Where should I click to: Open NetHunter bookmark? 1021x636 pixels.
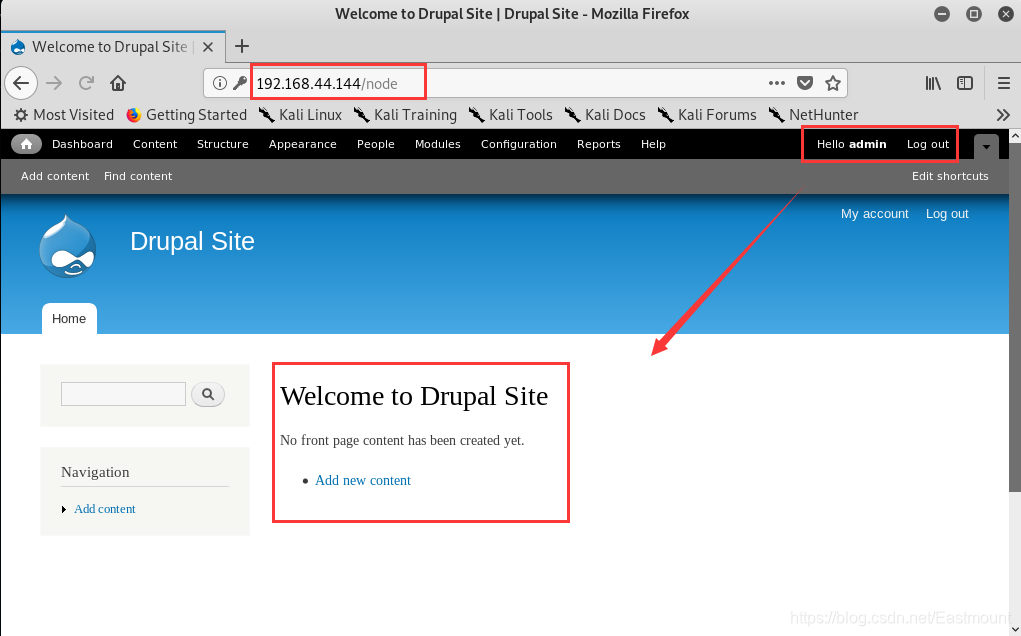point(813,115)
